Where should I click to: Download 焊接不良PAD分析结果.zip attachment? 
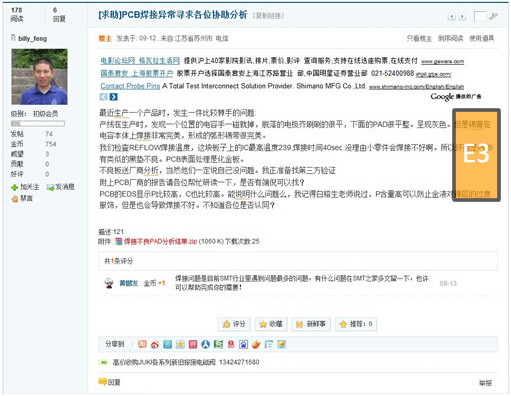[x=160, y=241]
